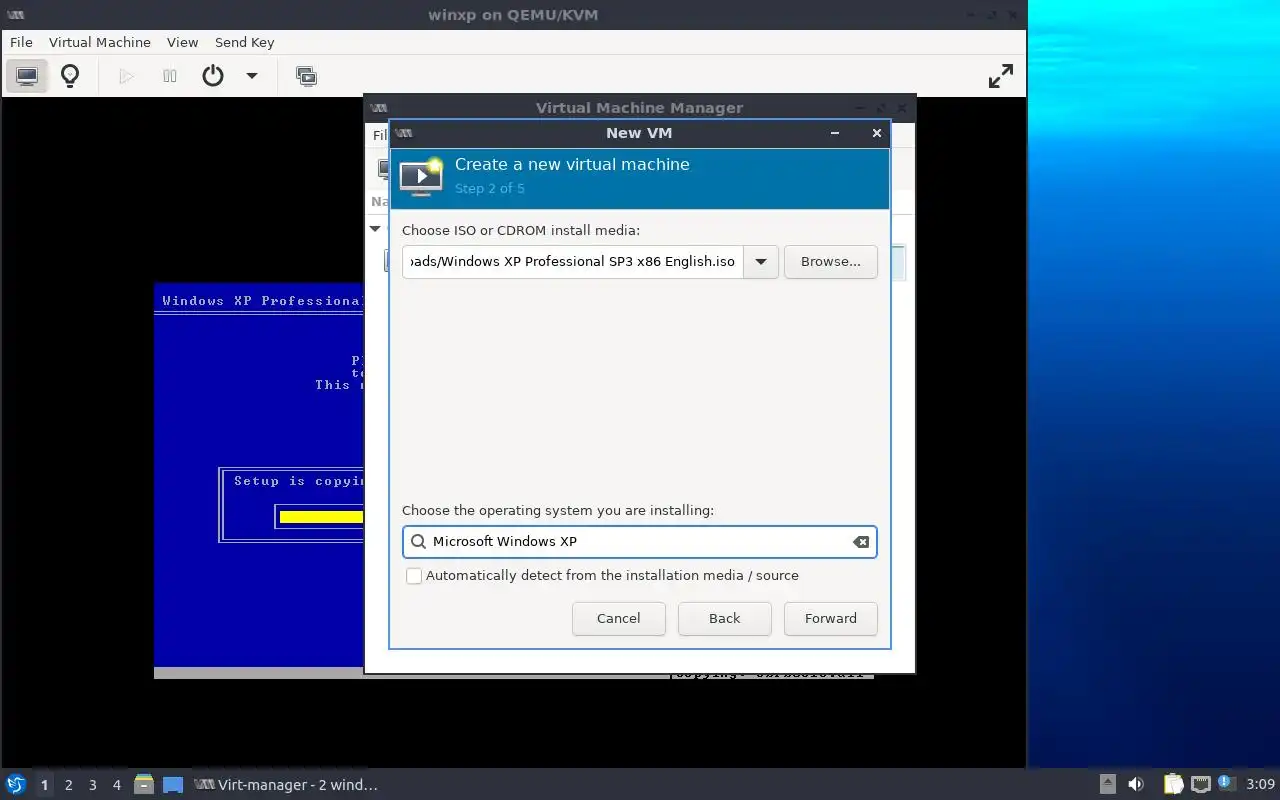1280x800 pixels.
Task: Click the yellow Setup copy progress bar
Action: 321,517
